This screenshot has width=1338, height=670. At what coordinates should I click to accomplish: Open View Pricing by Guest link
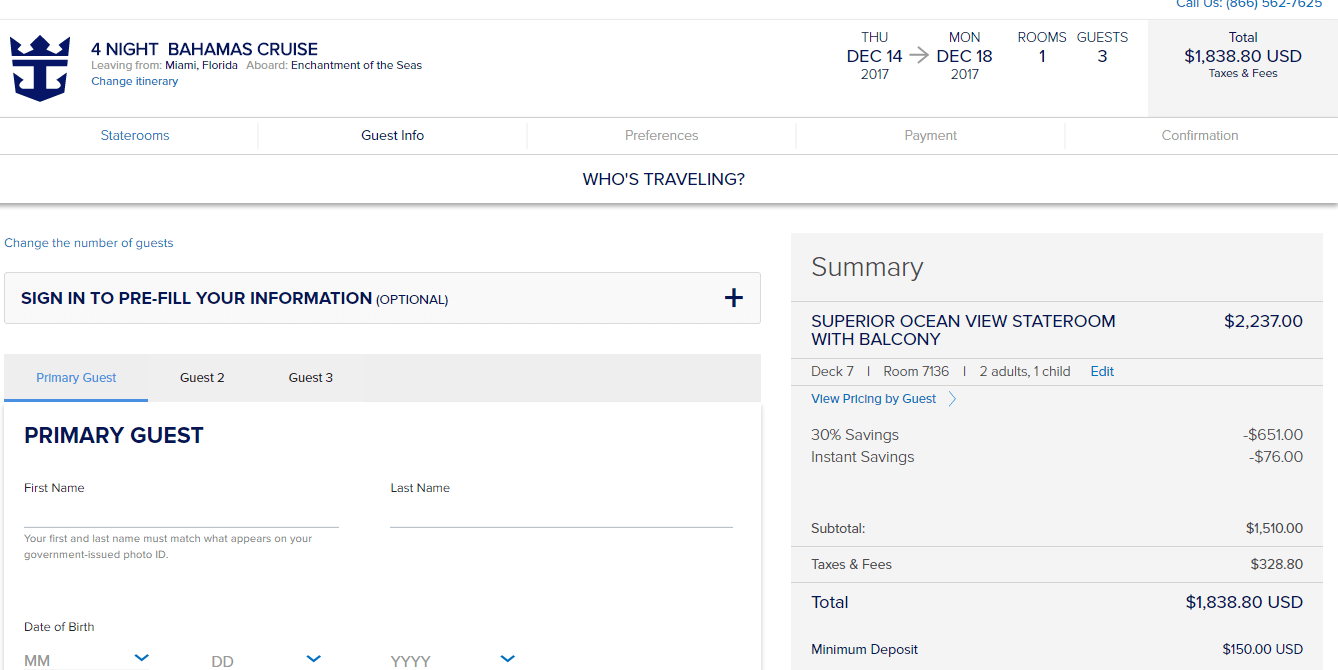(x=873, y=399)
